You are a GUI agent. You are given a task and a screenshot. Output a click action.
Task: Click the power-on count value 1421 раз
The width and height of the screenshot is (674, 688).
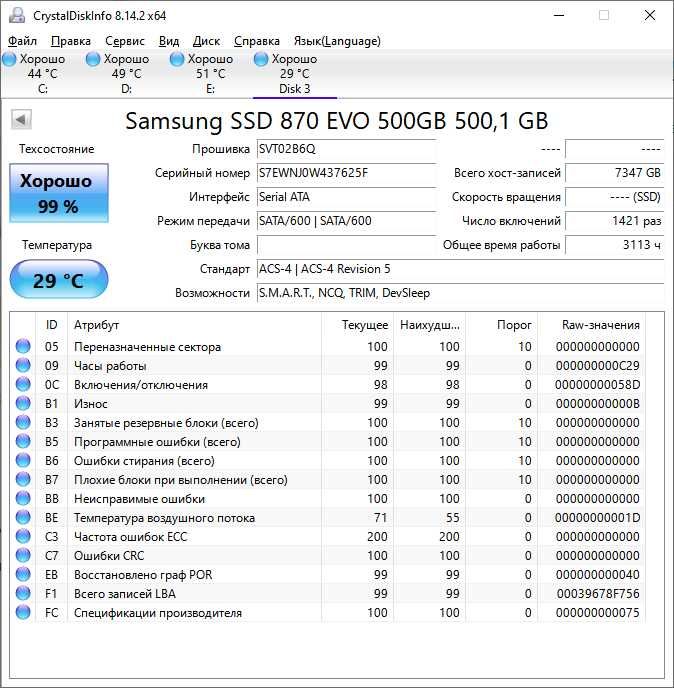coord(614,221)
